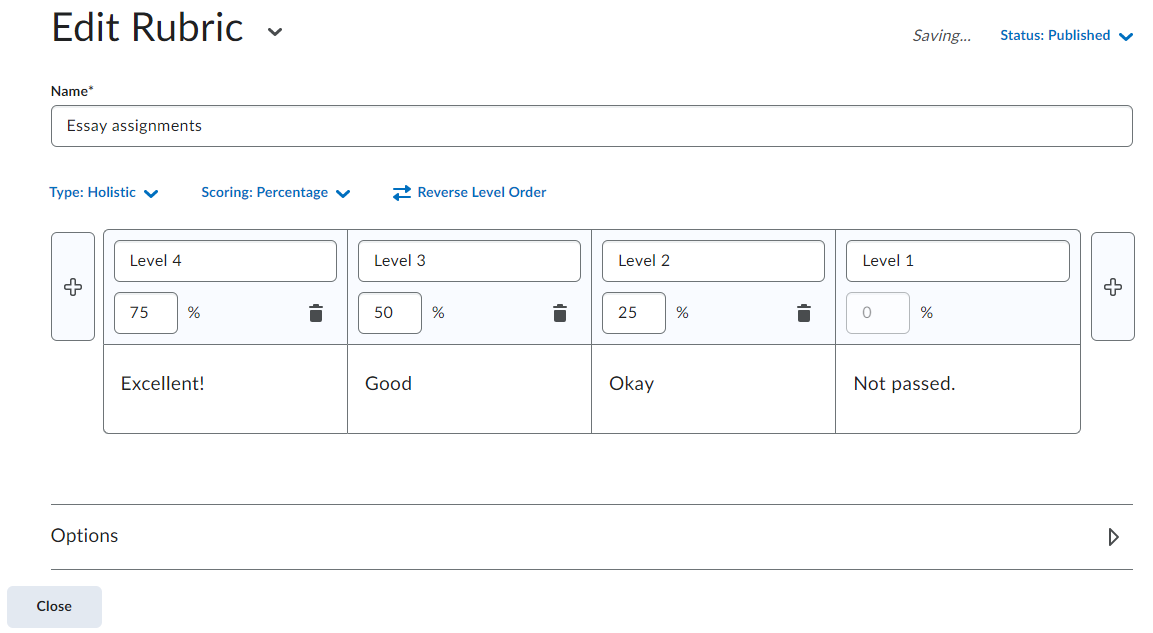This screenshot has height=633, width=1153.
Task: Edit the Excellent! description cell
Action: pos(225,388)
